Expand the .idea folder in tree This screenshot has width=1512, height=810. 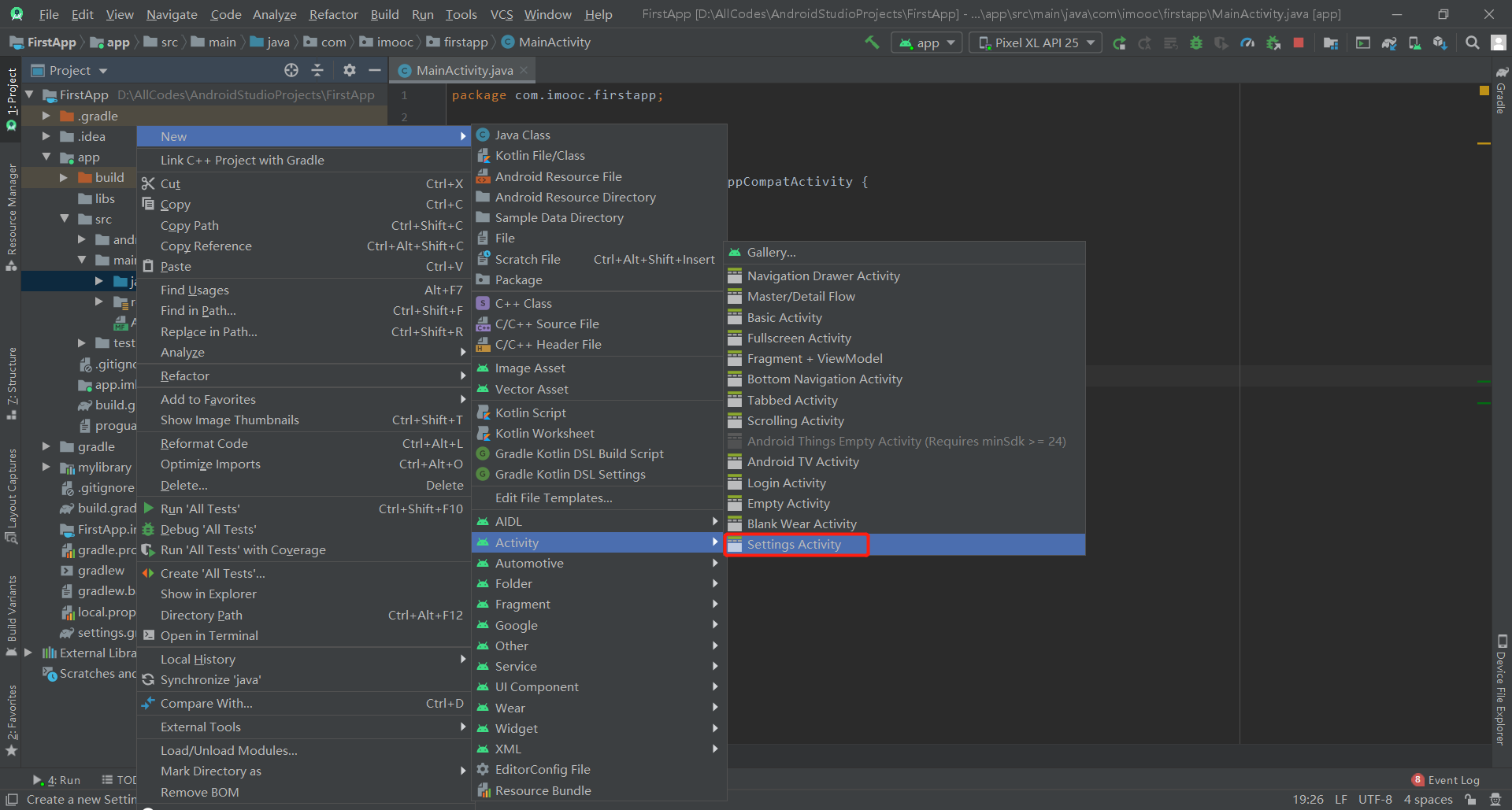[x=46, y=136]
